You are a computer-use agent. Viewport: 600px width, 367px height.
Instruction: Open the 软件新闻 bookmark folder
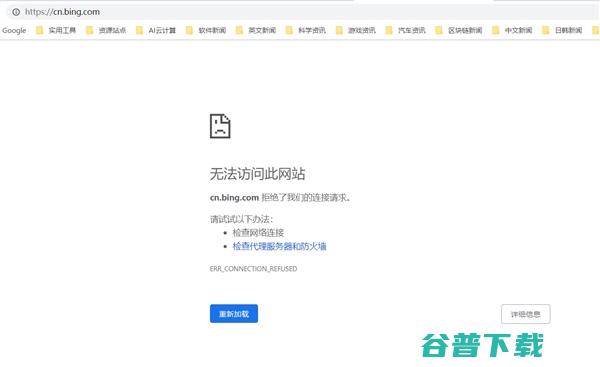point(206,30)
